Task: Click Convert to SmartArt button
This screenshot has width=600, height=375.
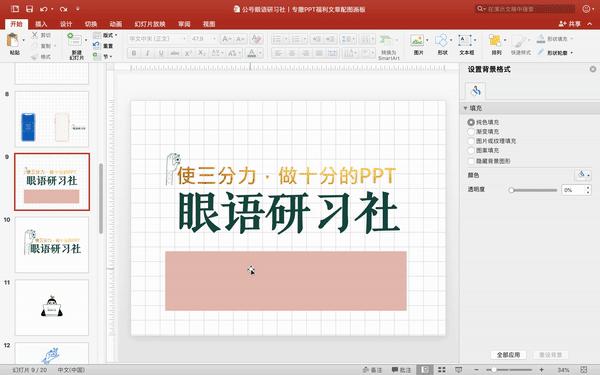Action: [388, 46]
